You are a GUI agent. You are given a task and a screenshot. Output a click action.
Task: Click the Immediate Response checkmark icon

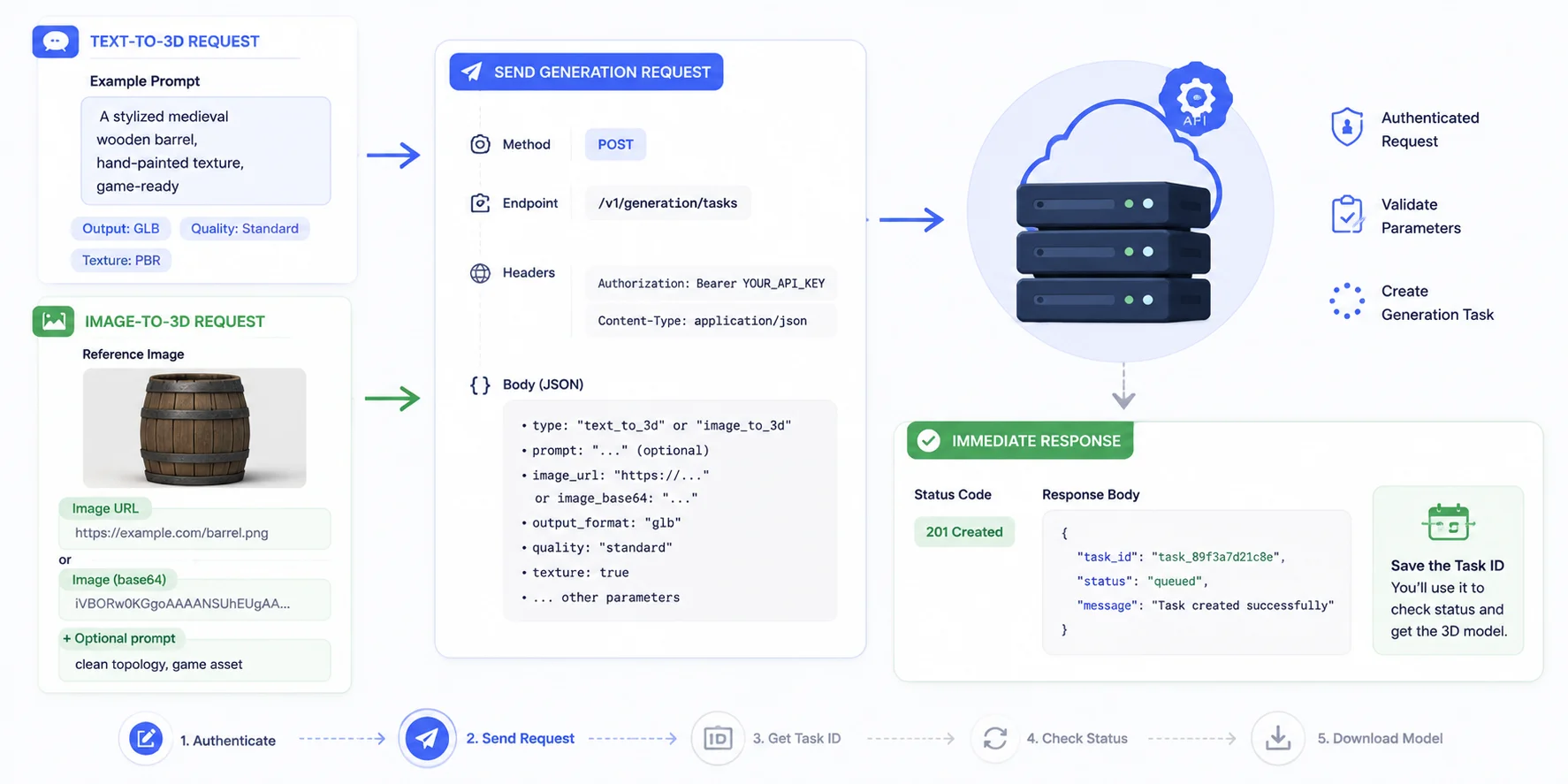point(928,440)
